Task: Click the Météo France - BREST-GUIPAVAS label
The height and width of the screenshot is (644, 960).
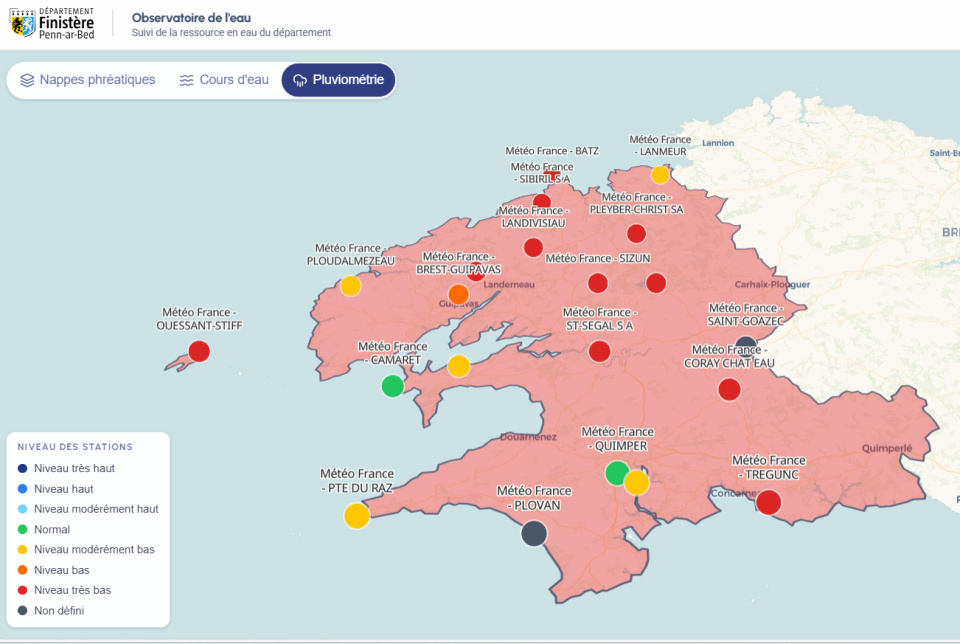Action: 459,263
